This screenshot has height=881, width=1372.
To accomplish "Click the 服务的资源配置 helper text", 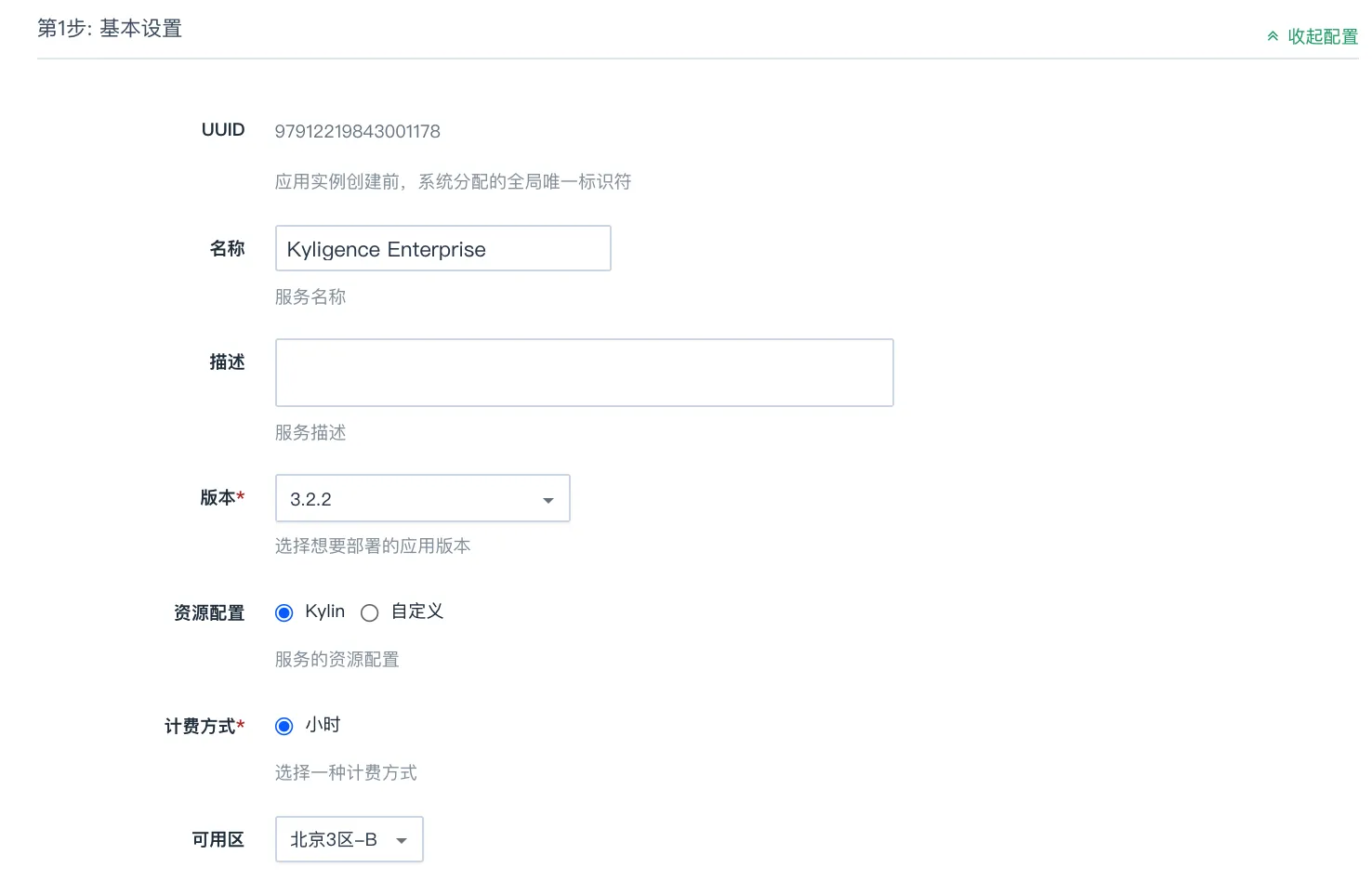I will pos(337,659).
